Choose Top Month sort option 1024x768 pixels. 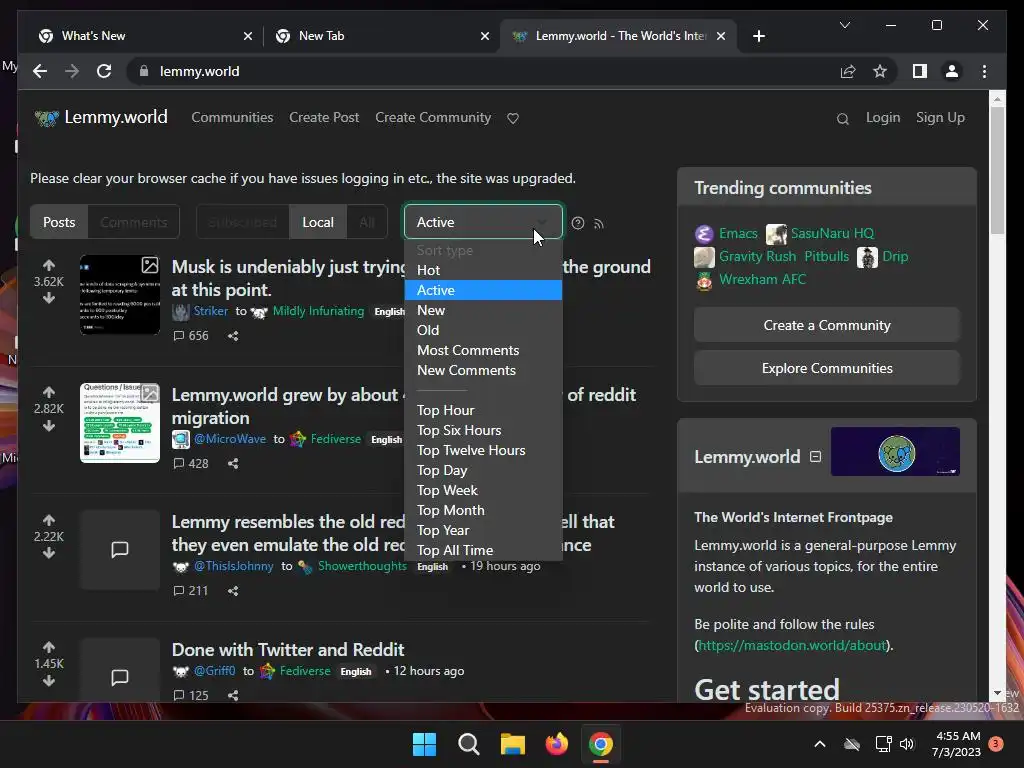click(483, 511)
